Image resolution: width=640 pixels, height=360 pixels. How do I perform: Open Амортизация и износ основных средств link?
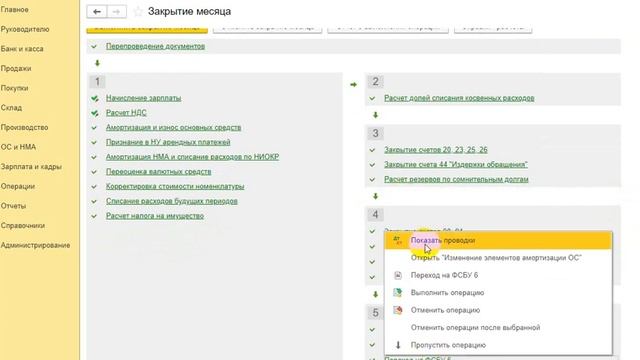pyautogui.click(x=173, y=128)
